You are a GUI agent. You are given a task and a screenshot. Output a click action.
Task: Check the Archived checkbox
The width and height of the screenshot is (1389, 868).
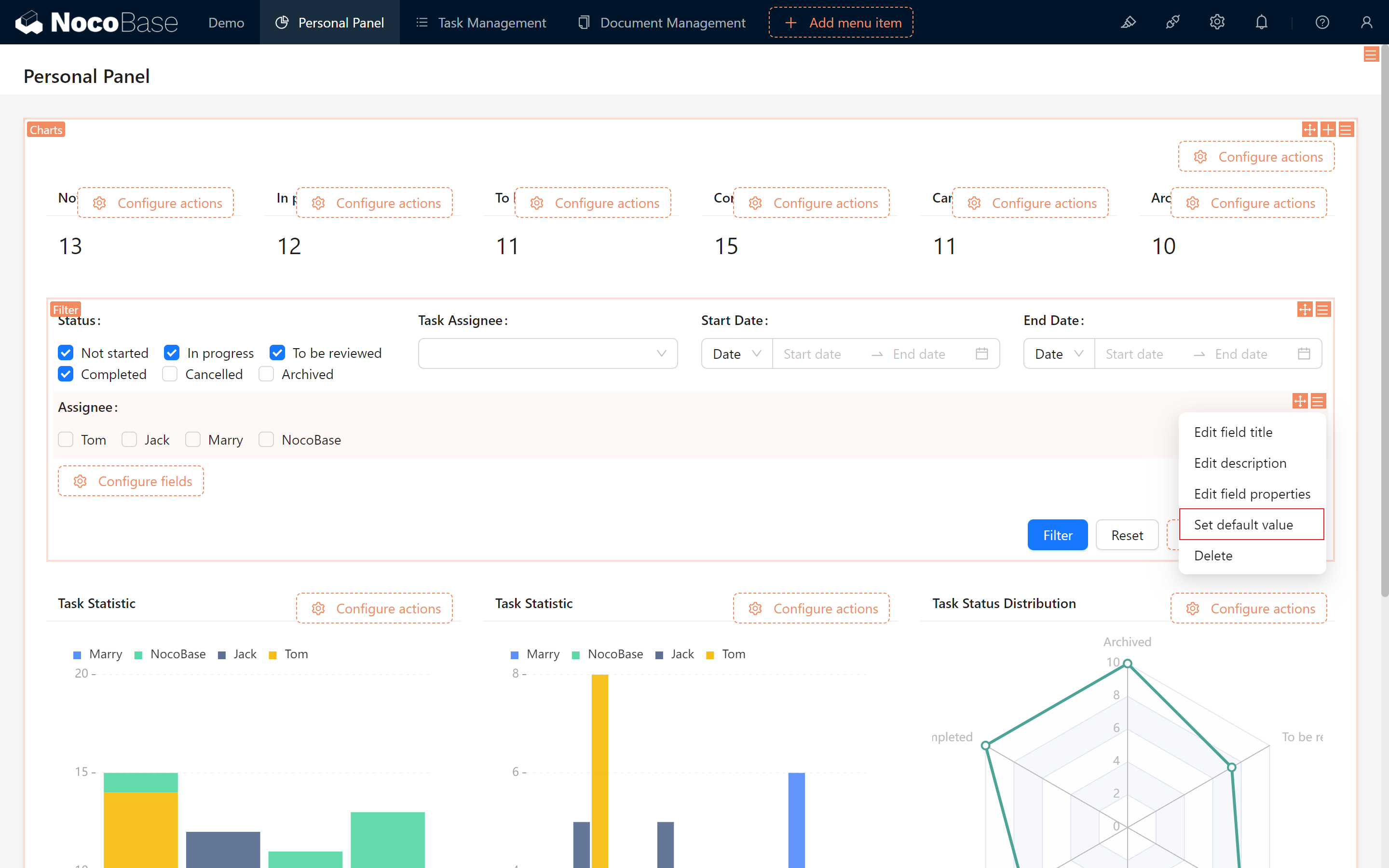(266, 374)
